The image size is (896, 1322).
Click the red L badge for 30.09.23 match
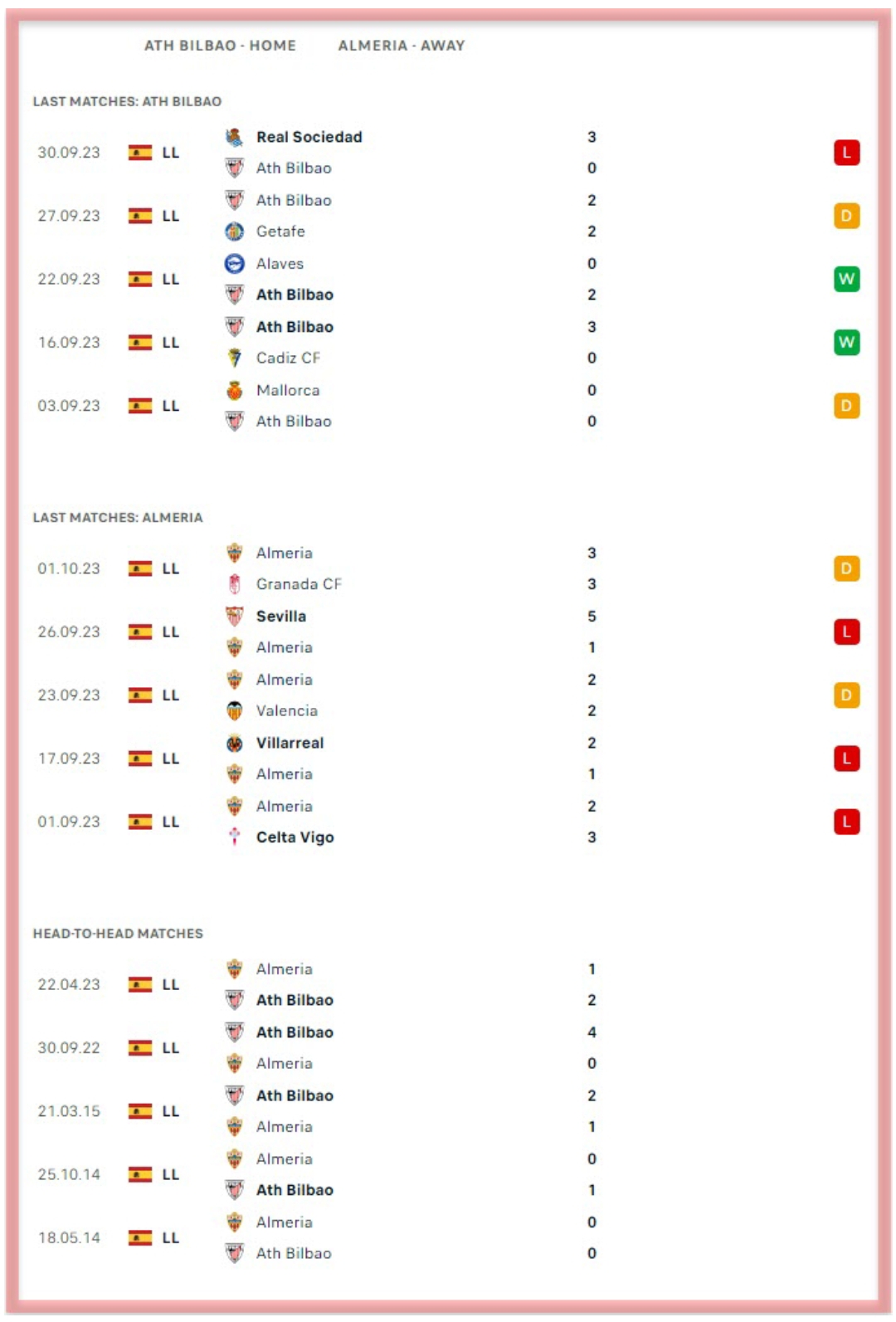click(x=846, y=153)
